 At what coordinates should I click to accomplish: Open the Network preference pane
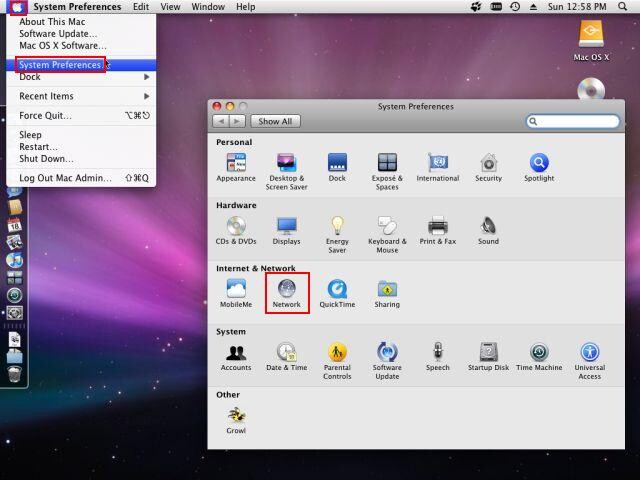coord(287,293)
